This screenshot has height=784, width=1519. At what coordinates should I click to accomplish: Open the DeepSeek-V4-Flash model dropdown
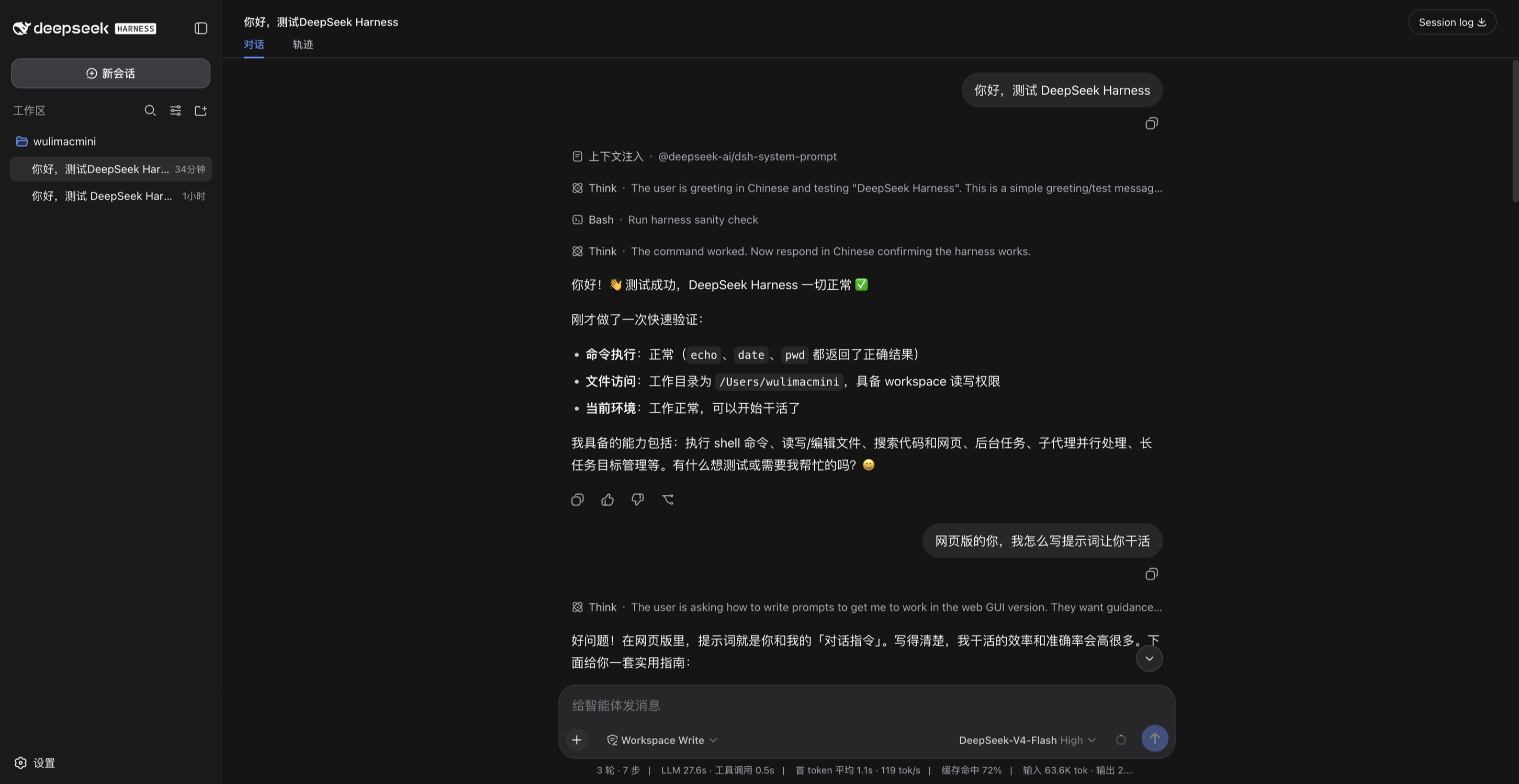[1027, 740]
